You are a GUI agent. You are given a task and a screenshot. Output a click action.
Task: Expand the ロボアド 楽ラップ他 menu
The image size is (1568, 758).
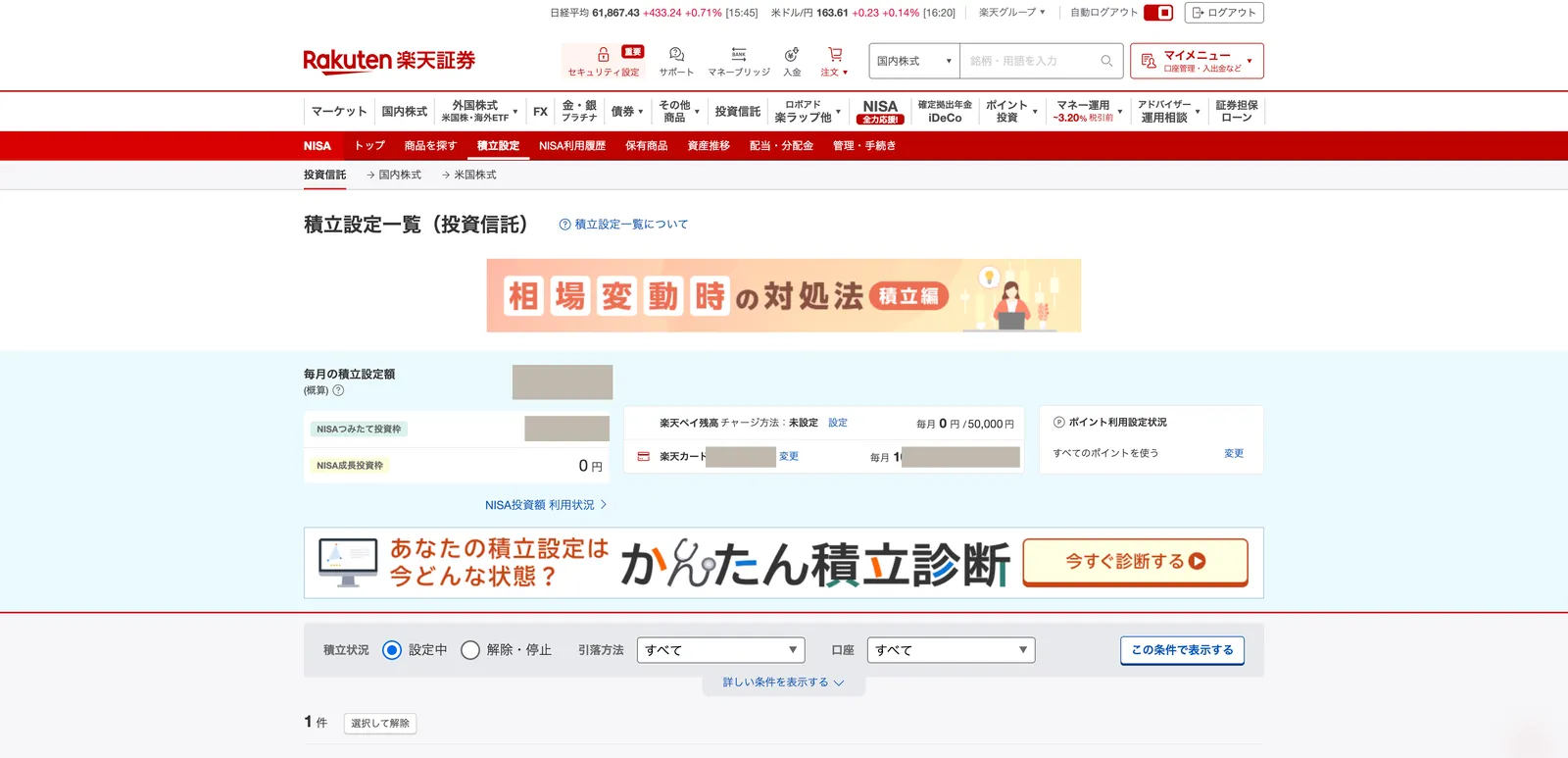coord(808,111)
